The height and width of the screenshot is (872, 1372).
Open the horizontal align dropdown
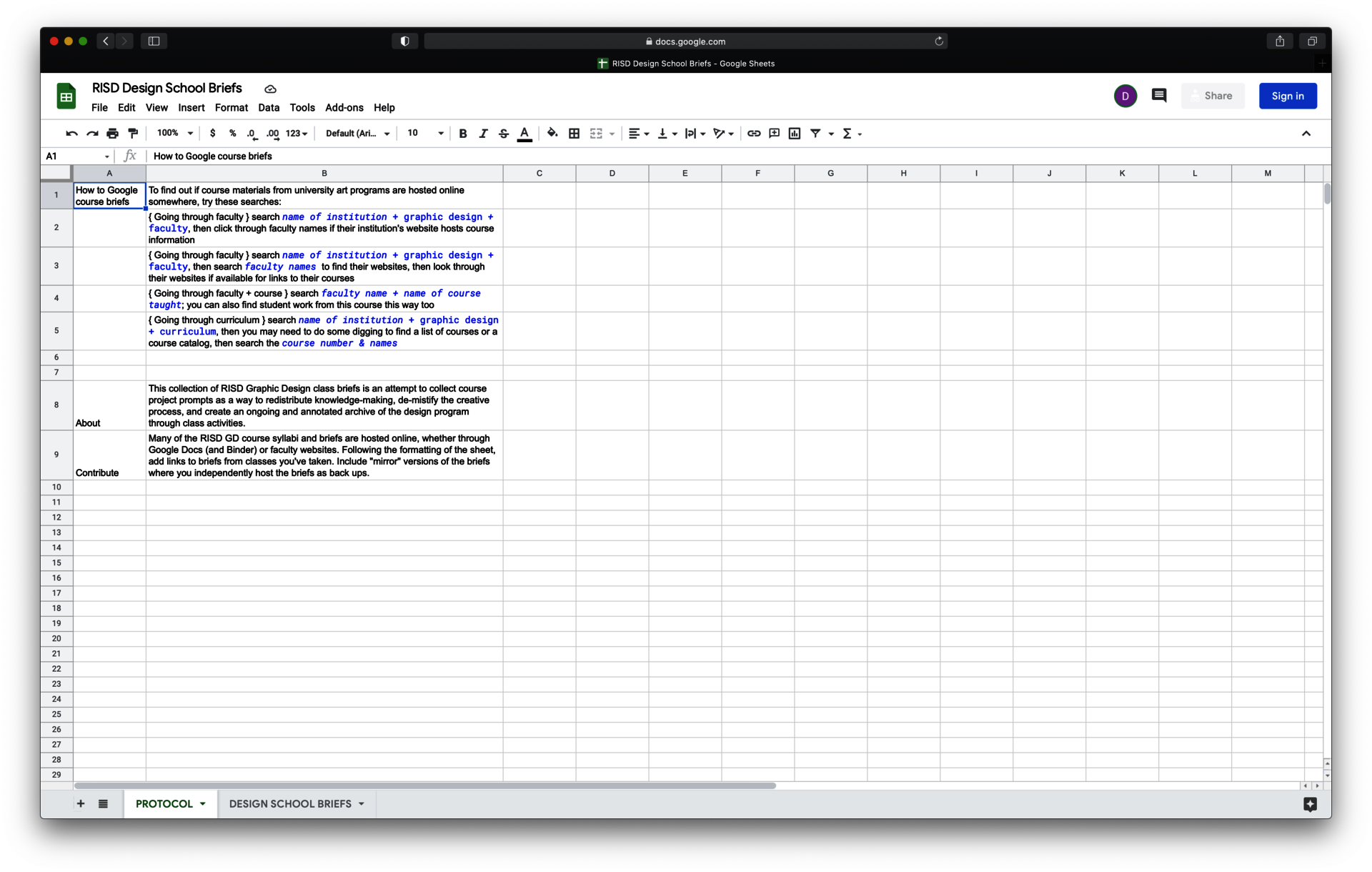638,134
